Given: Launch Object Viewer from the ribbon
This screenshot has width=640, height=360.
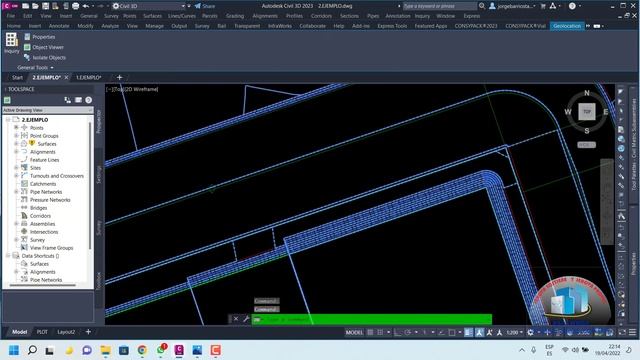Looking at the screenshot, I should [44, 47].
